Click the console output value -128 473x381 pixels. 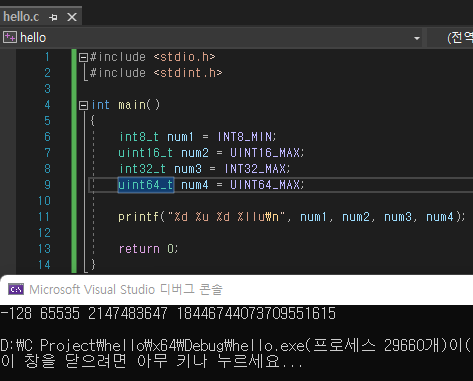click(16, 314)
